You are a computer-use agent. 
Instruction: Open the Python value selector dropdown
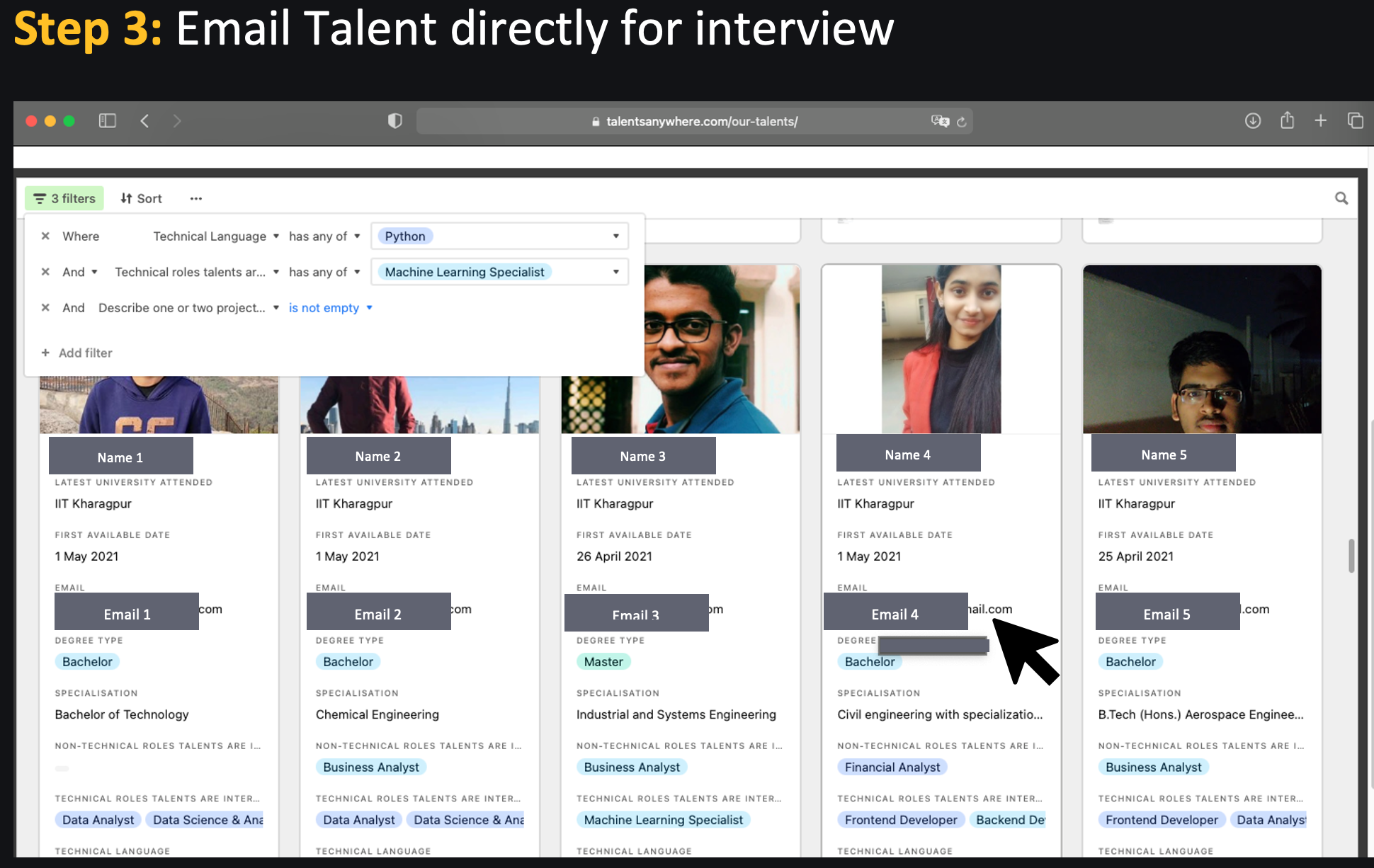pyautogui.click(x=615, y=236)
